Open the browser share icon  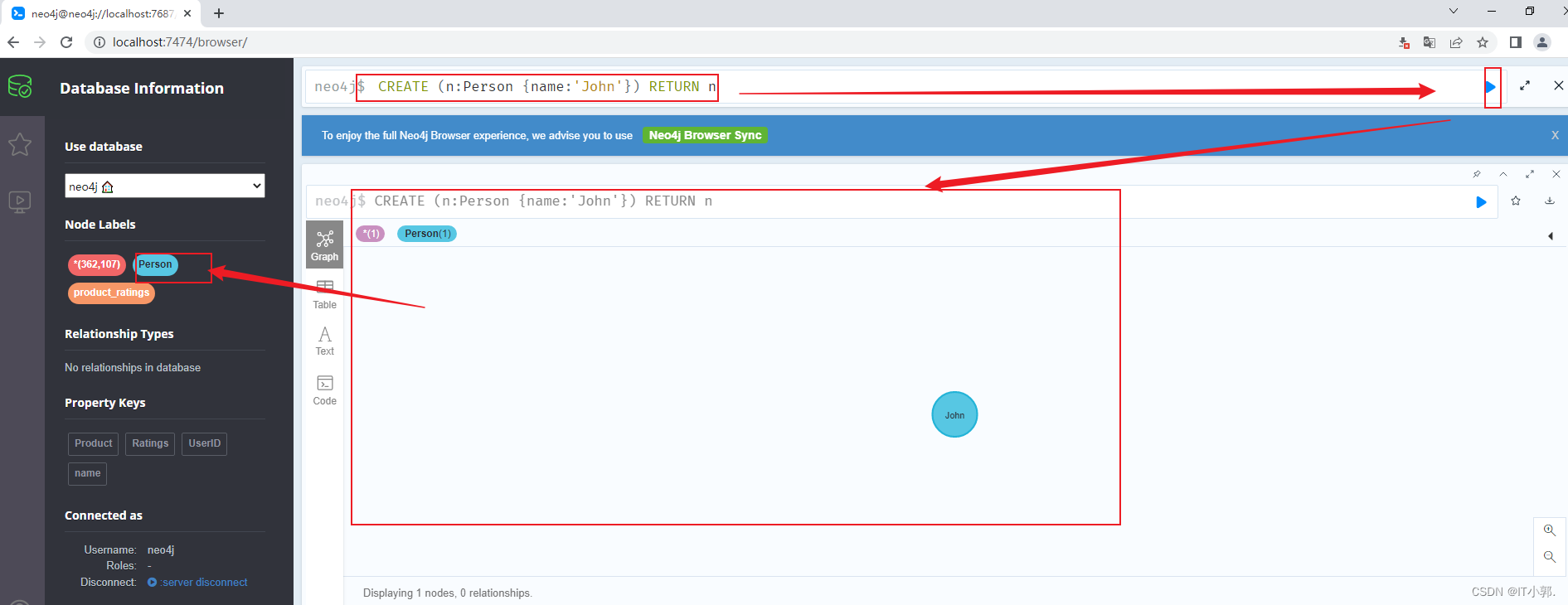(1456, 42)
